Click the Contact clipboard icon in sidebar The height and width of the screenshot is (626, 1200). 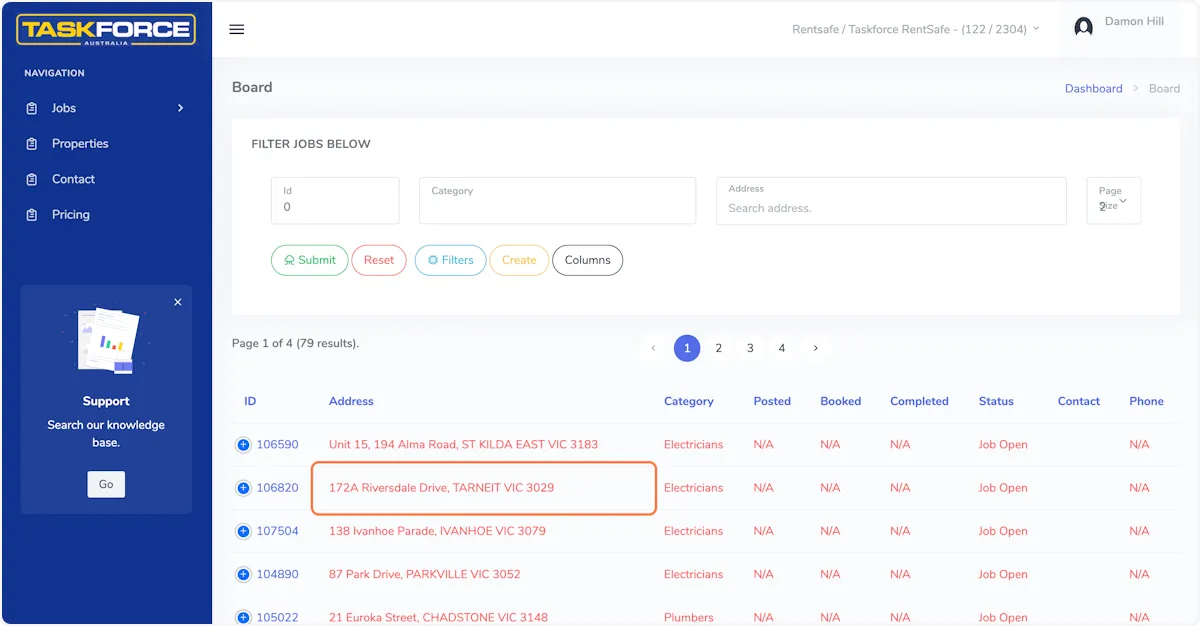[x=32, y=179]
